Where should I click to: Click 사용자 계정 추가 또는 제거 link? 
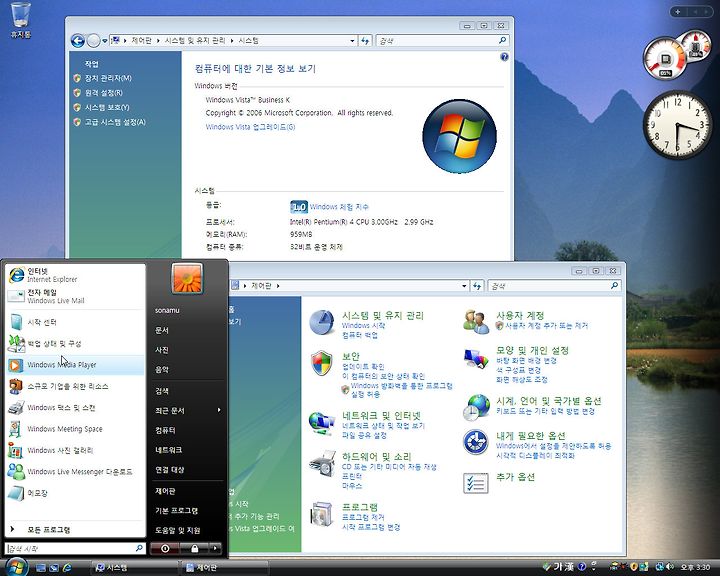(x=546, y=326)
